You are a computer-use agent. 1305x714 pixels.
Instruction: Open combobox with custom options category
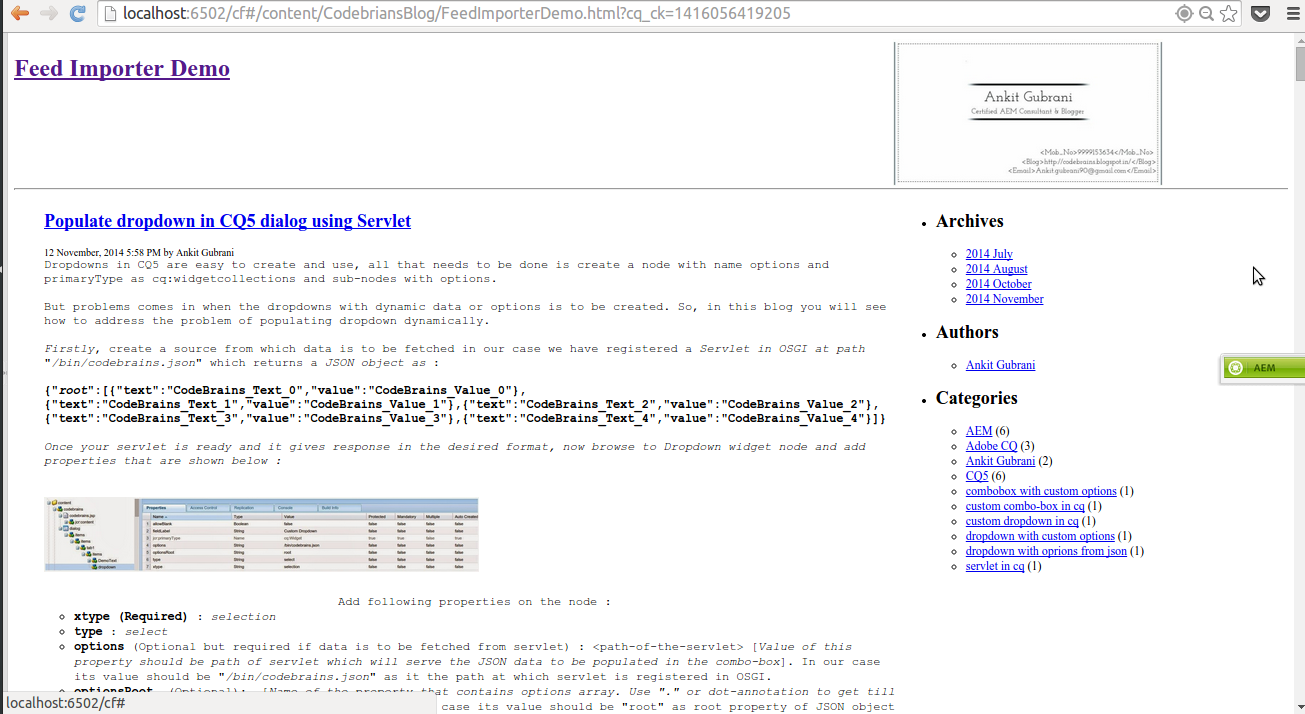tap(1041, 491)
